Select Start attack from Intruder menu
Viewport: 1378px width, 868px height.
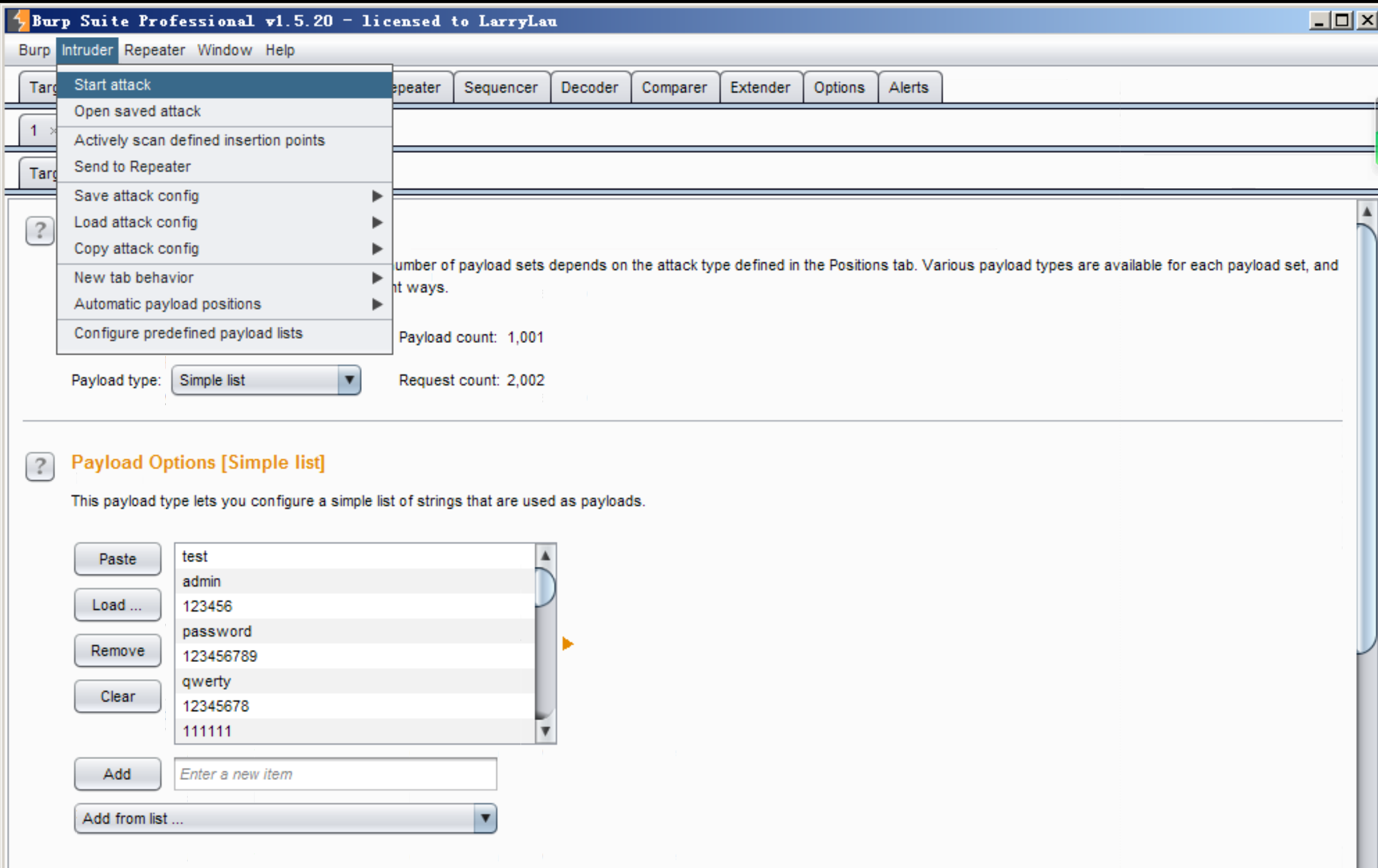point(224,85)
